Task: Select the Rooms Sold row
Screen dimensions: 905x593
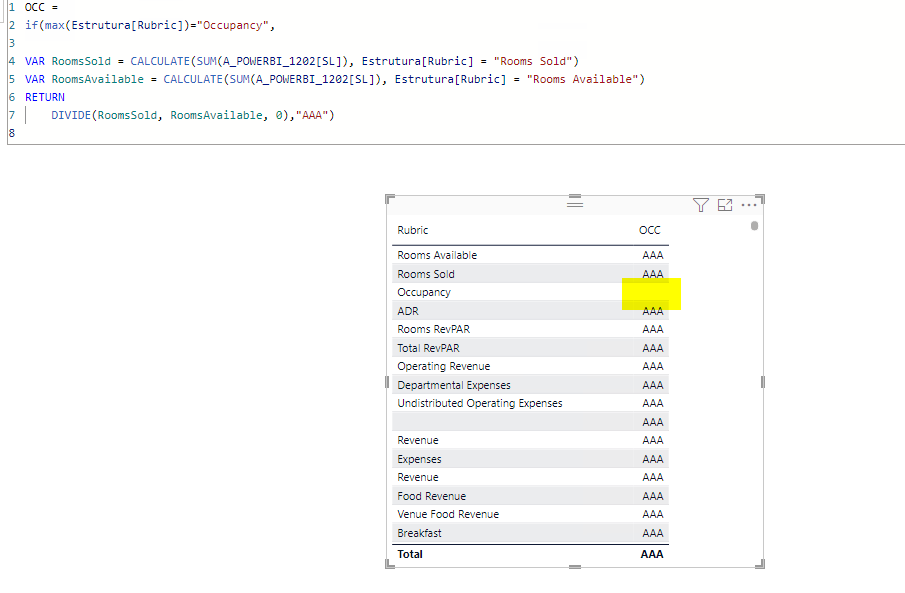Action: (x=530, y=274)
